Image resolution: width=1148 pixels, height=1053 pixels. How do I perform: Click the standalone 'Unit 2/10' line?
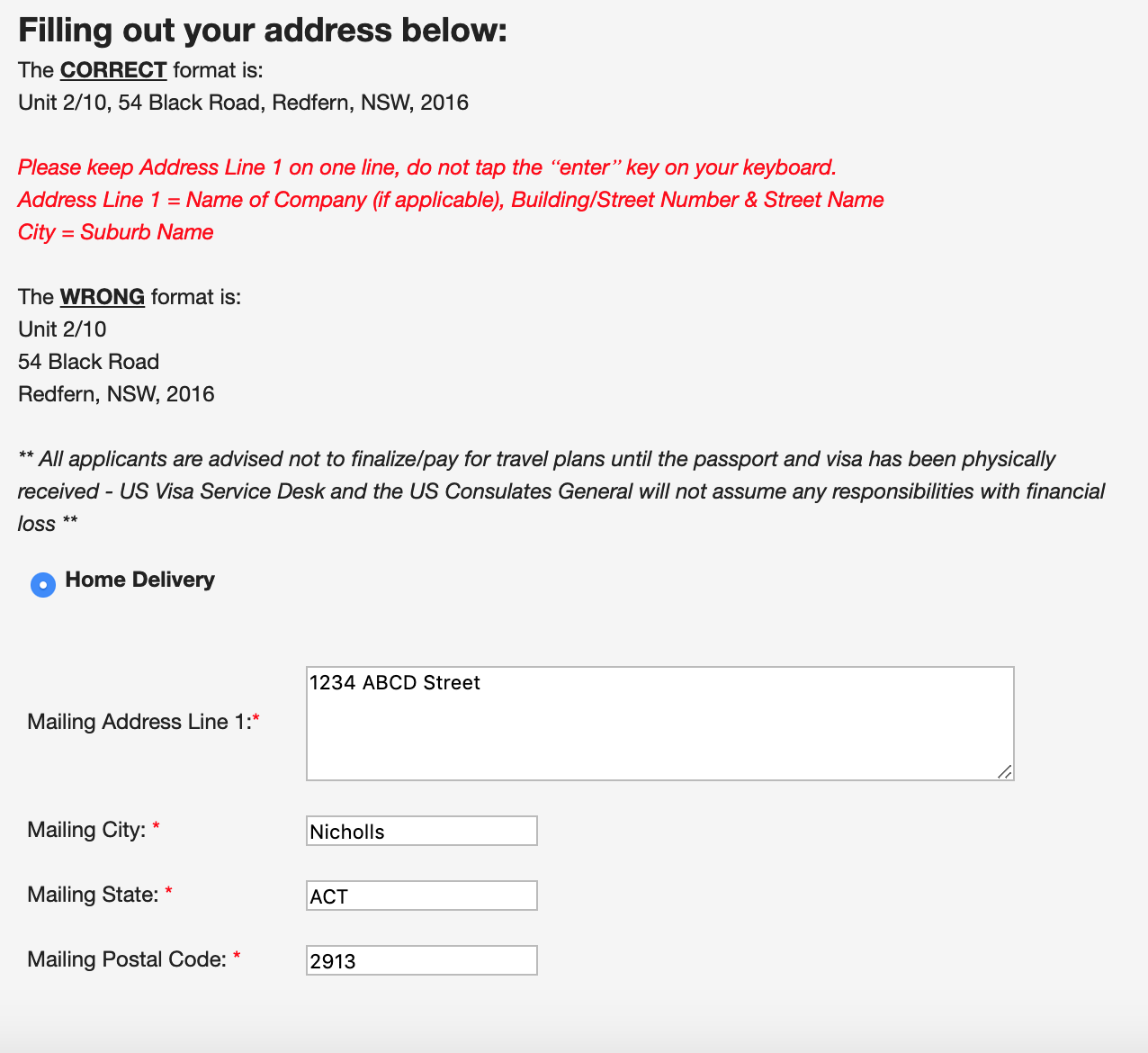[x=62, y=329]
